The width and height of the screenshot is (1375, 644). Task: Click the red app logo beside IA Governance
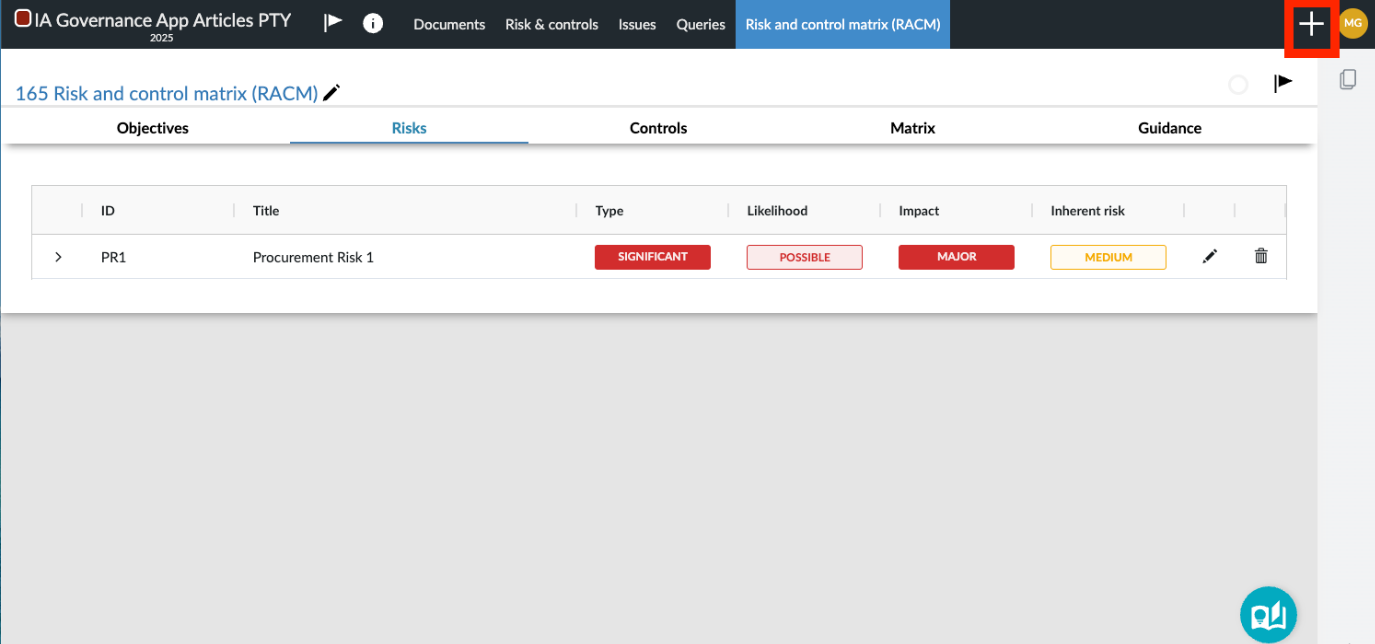click(x=22, y=18)
